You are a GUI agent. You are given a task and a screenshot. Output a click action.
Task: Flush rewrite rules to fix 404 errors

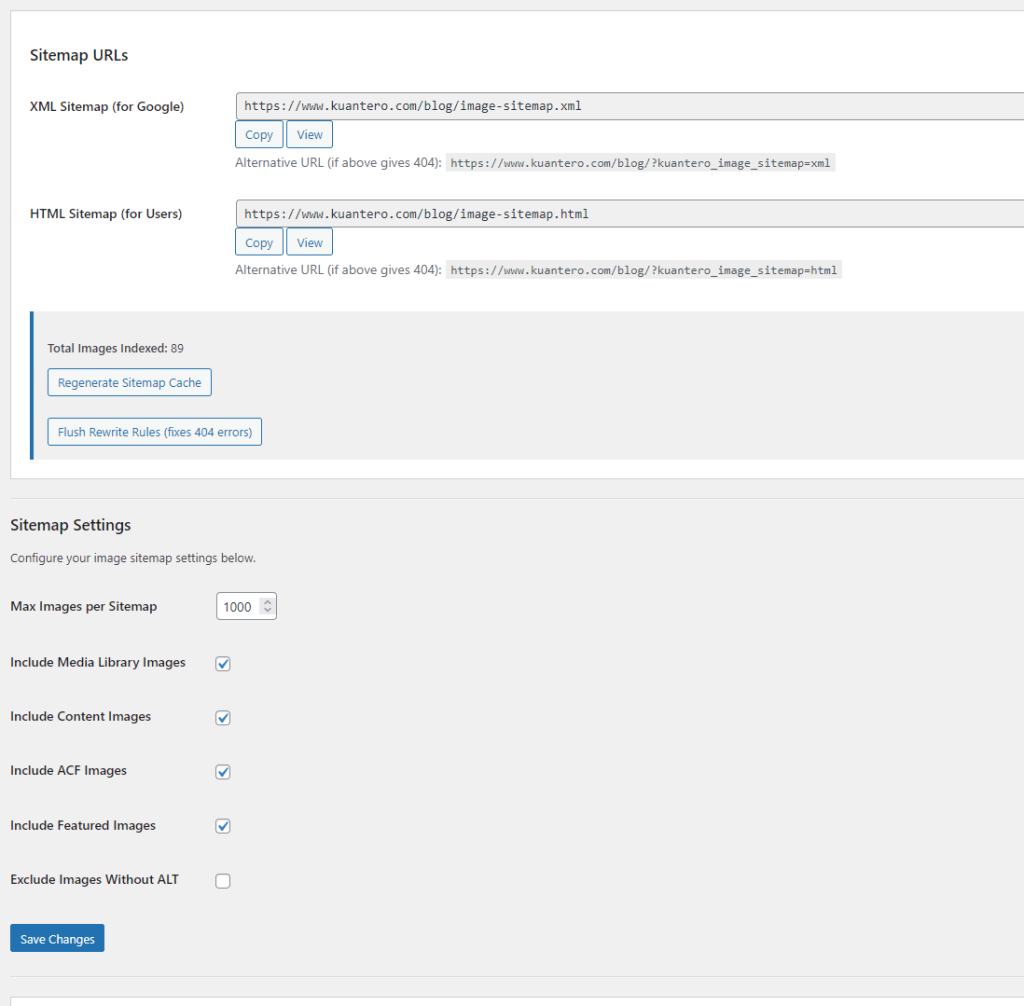click(154, 431)
